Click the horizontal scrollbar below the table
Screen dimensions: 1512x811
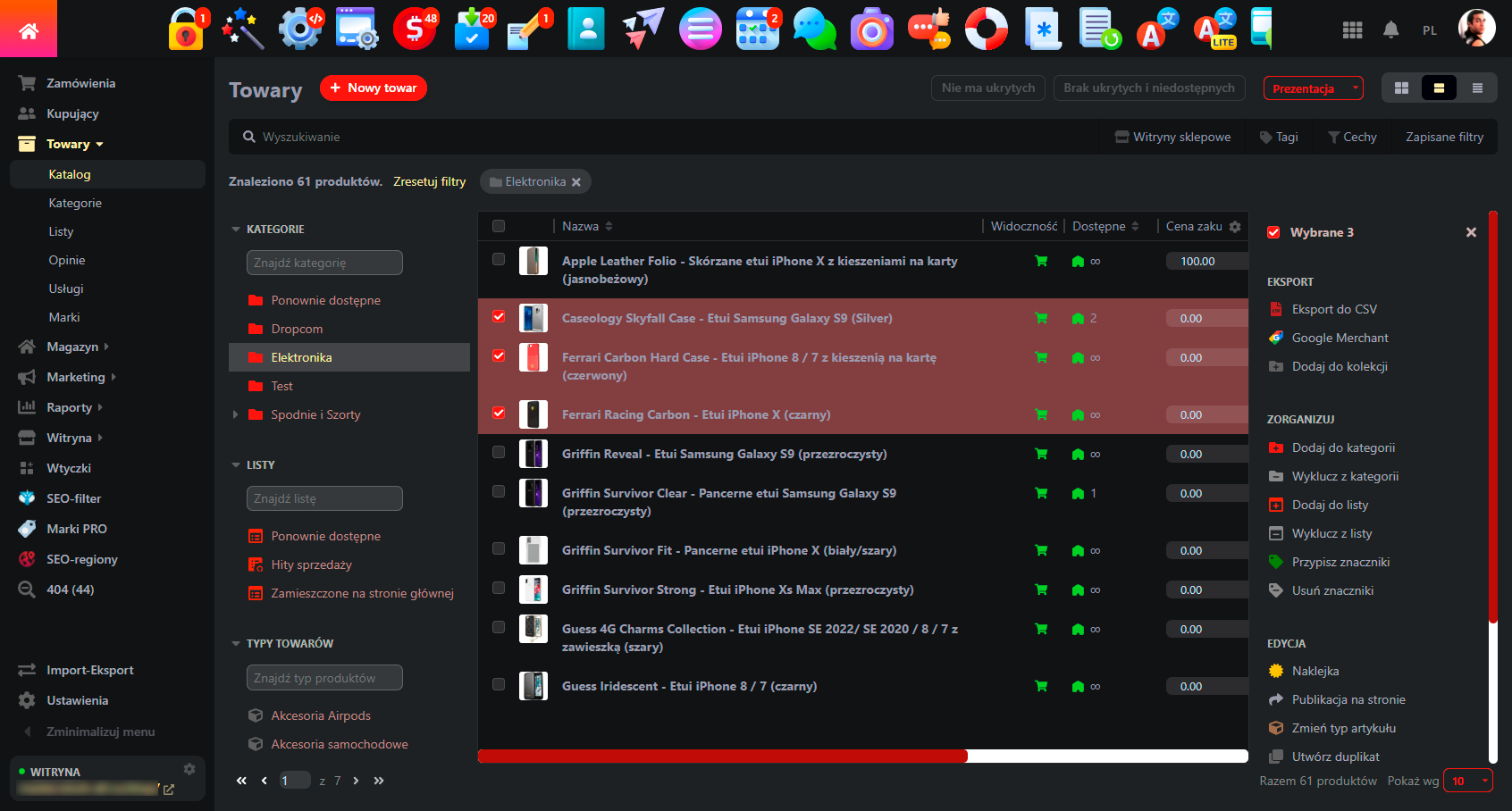pos(722,757)
